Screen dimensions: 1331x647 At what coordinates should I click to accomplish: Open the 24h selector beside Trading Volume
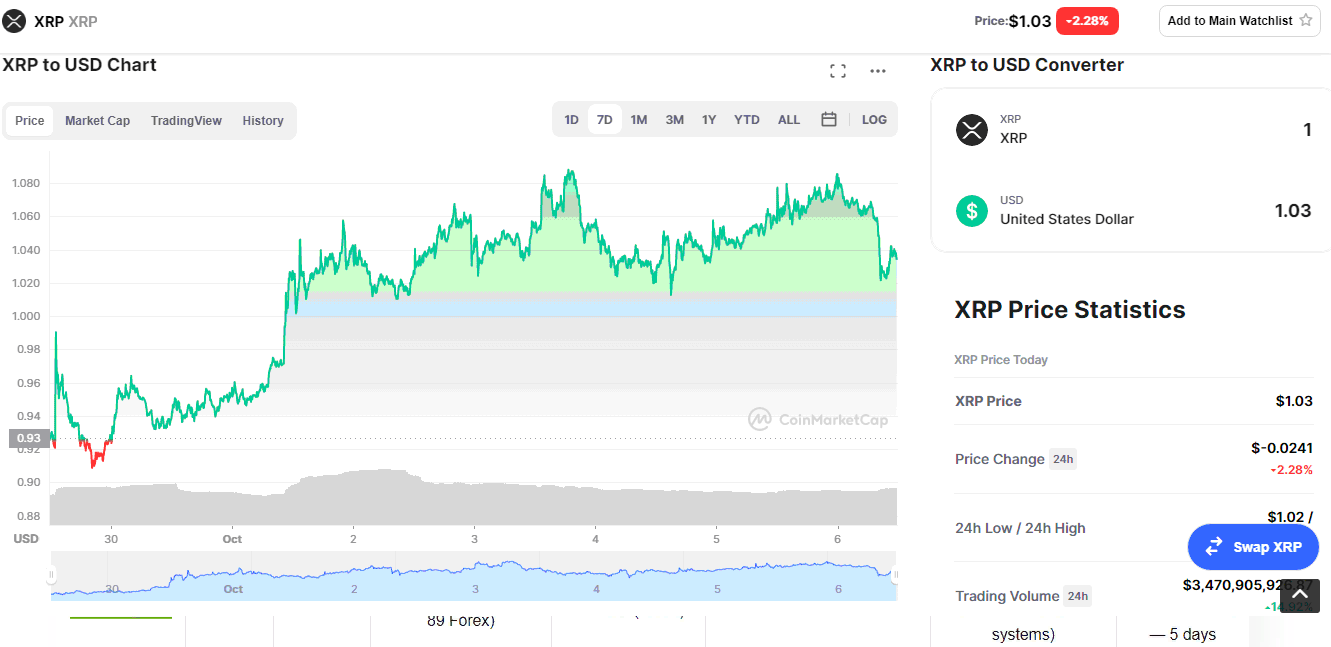pyautogui.click(x=1077, y=596)
